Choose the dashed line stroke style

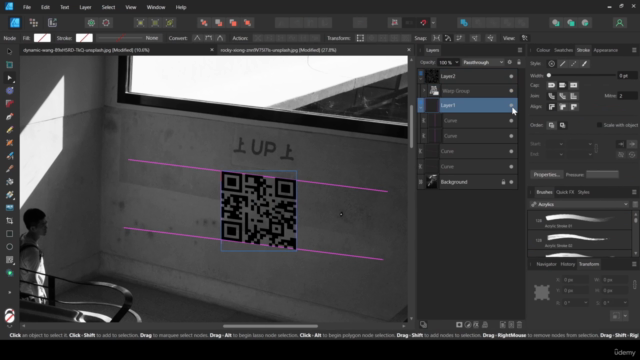click(x=573, y=64)
